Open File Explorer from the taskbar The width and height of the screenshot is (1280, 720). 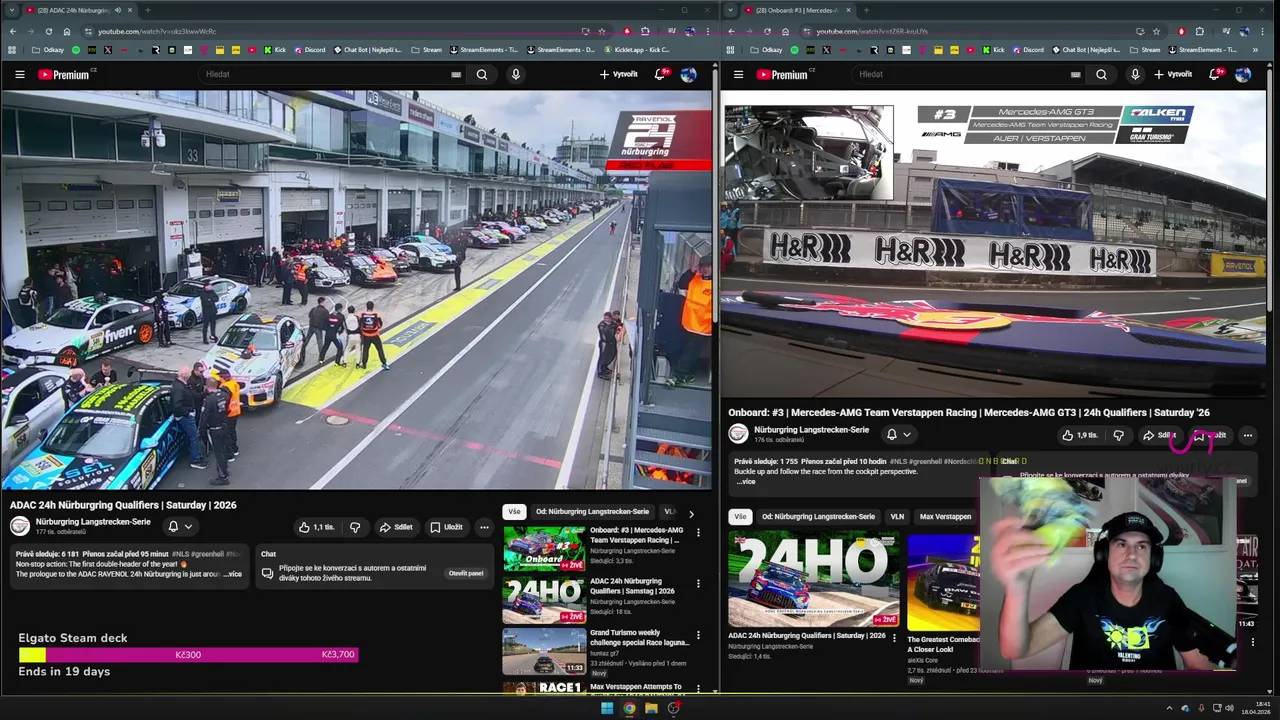(x=651, y=708)
